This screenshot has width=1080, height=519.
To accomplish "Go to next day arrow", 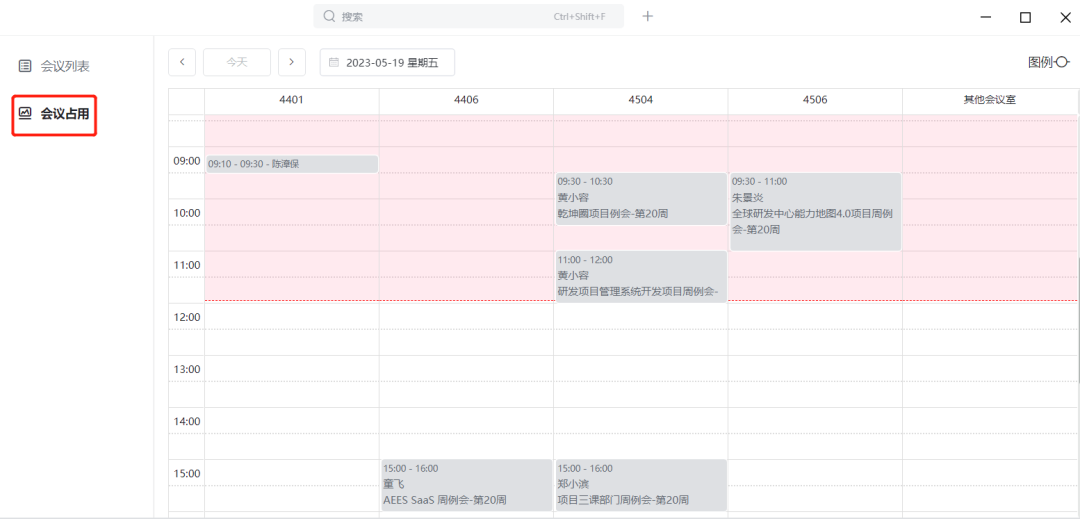I will (x=292, y=62).
